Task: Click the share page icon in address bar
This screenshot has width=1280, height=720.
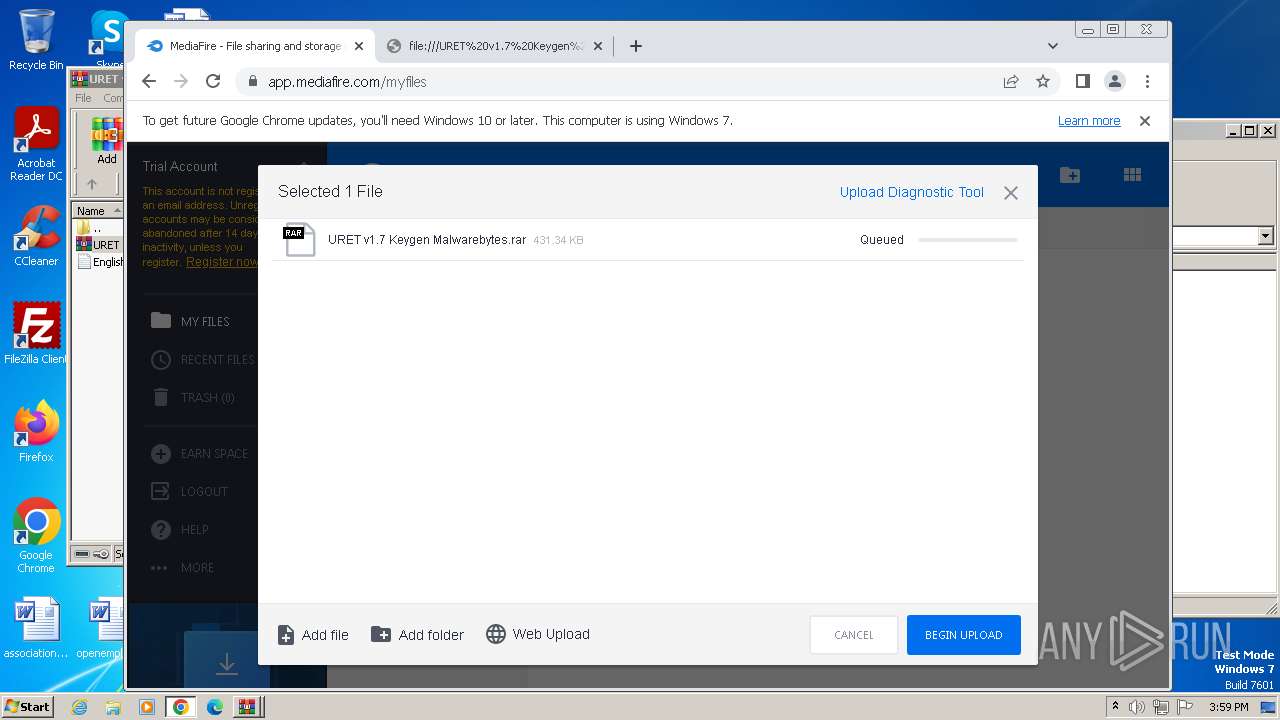Action: 1011,81
